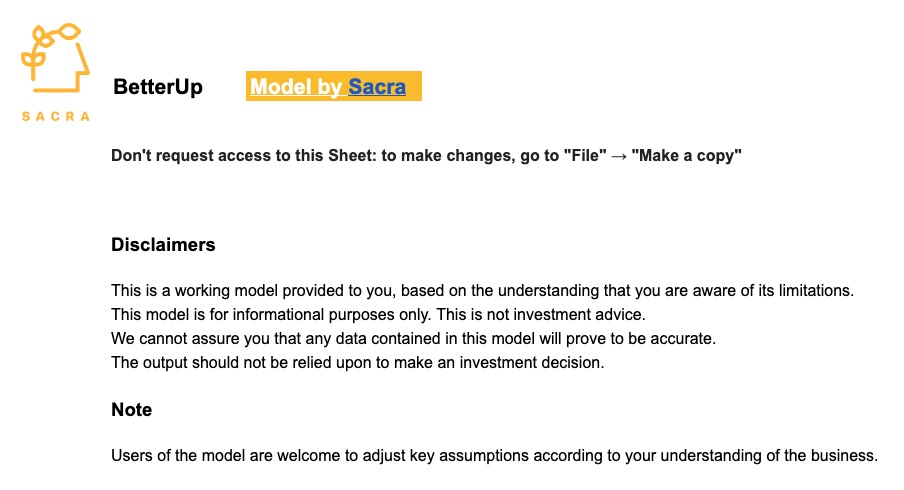Click the arrow symbol after "File"
904x490 pixels.
coord(619,156)
